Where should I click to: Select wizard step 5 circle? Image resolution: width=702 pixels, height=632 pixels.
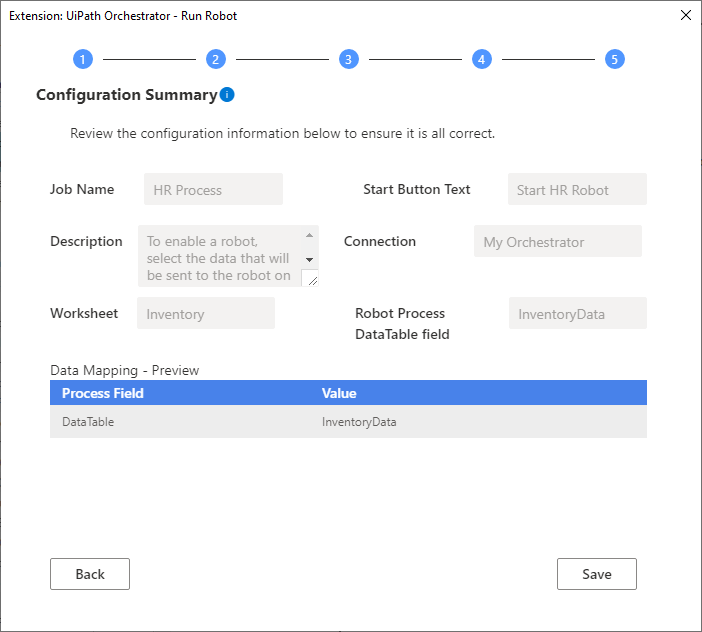615,59
